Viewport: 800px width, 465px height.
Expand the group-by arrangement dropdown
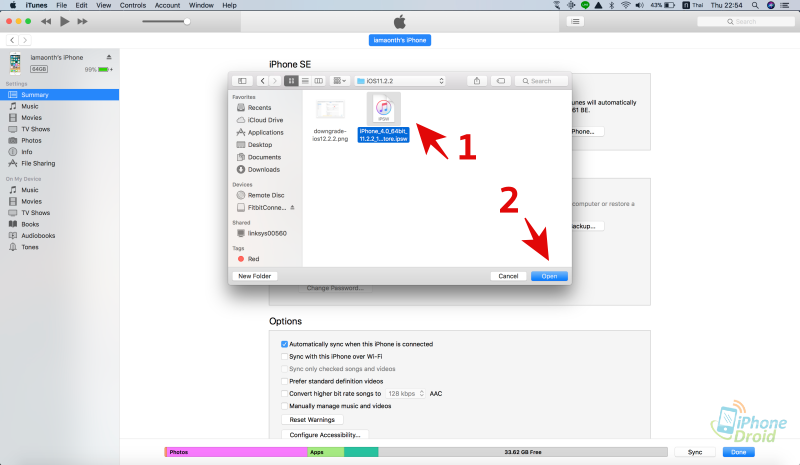pyautogui.click(x=339, y=80)
